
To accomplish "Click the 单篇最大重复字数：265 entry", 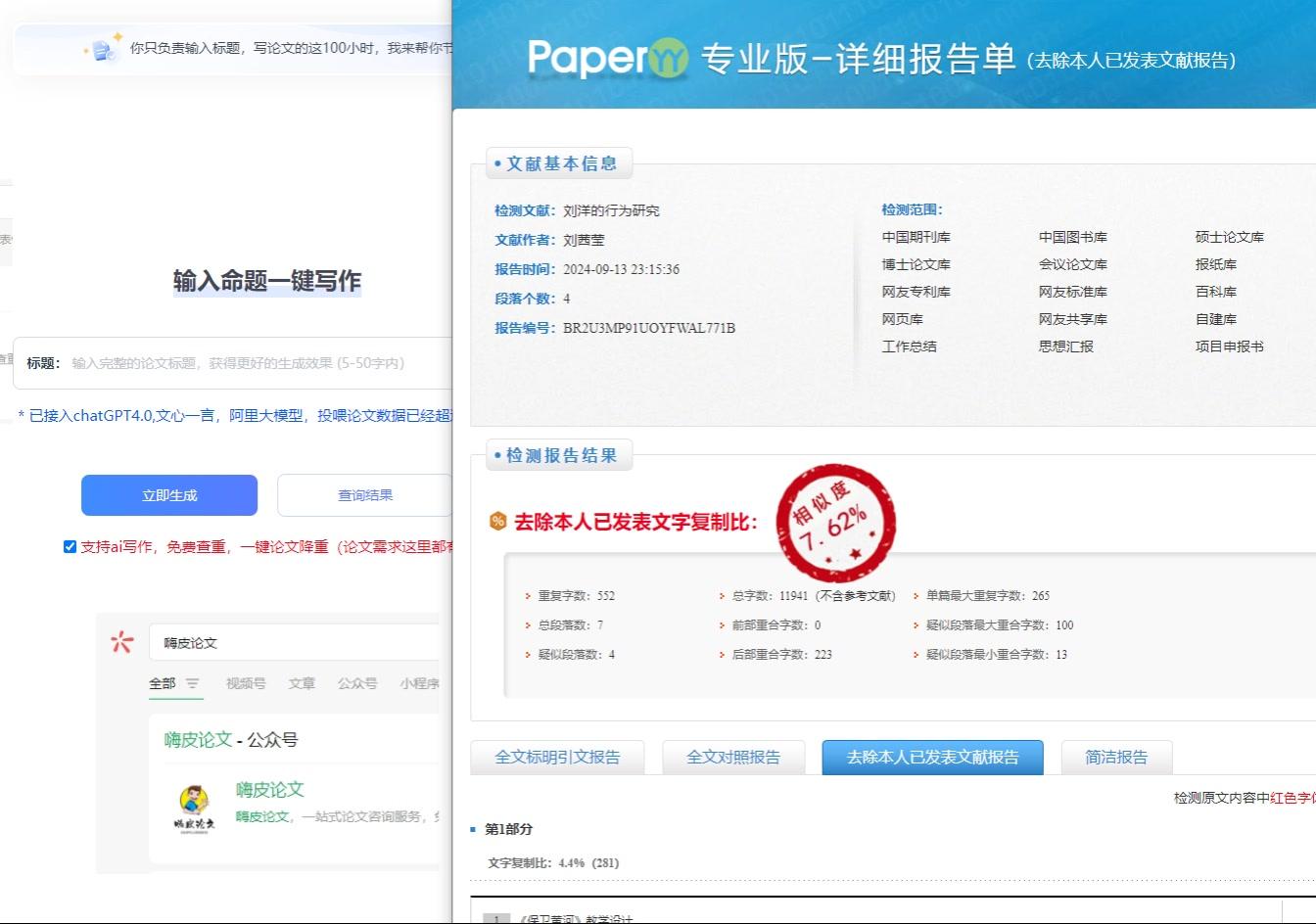I will pyautogui.click(x=987, y=595).
